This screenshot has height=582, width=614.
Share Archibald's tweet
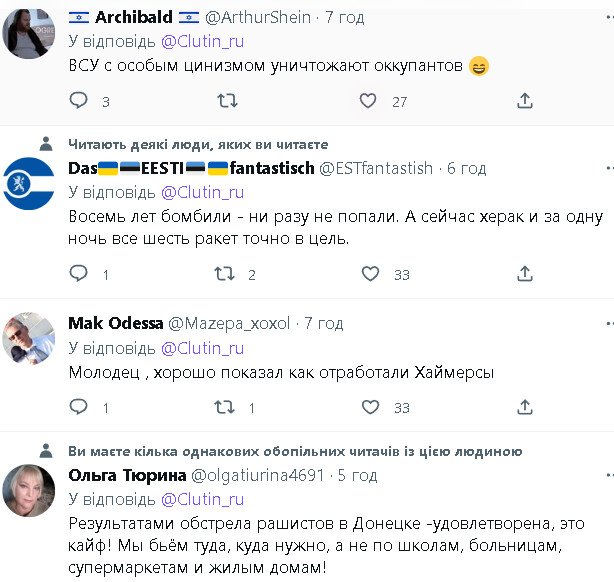[524, 101]
